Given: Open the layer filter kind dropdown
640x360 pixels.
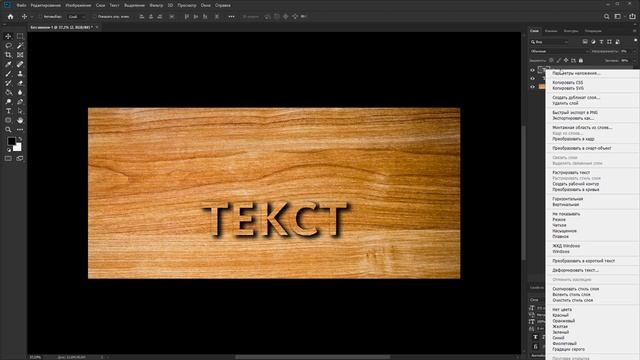Looking at the screenshot, I should point(549,42).
